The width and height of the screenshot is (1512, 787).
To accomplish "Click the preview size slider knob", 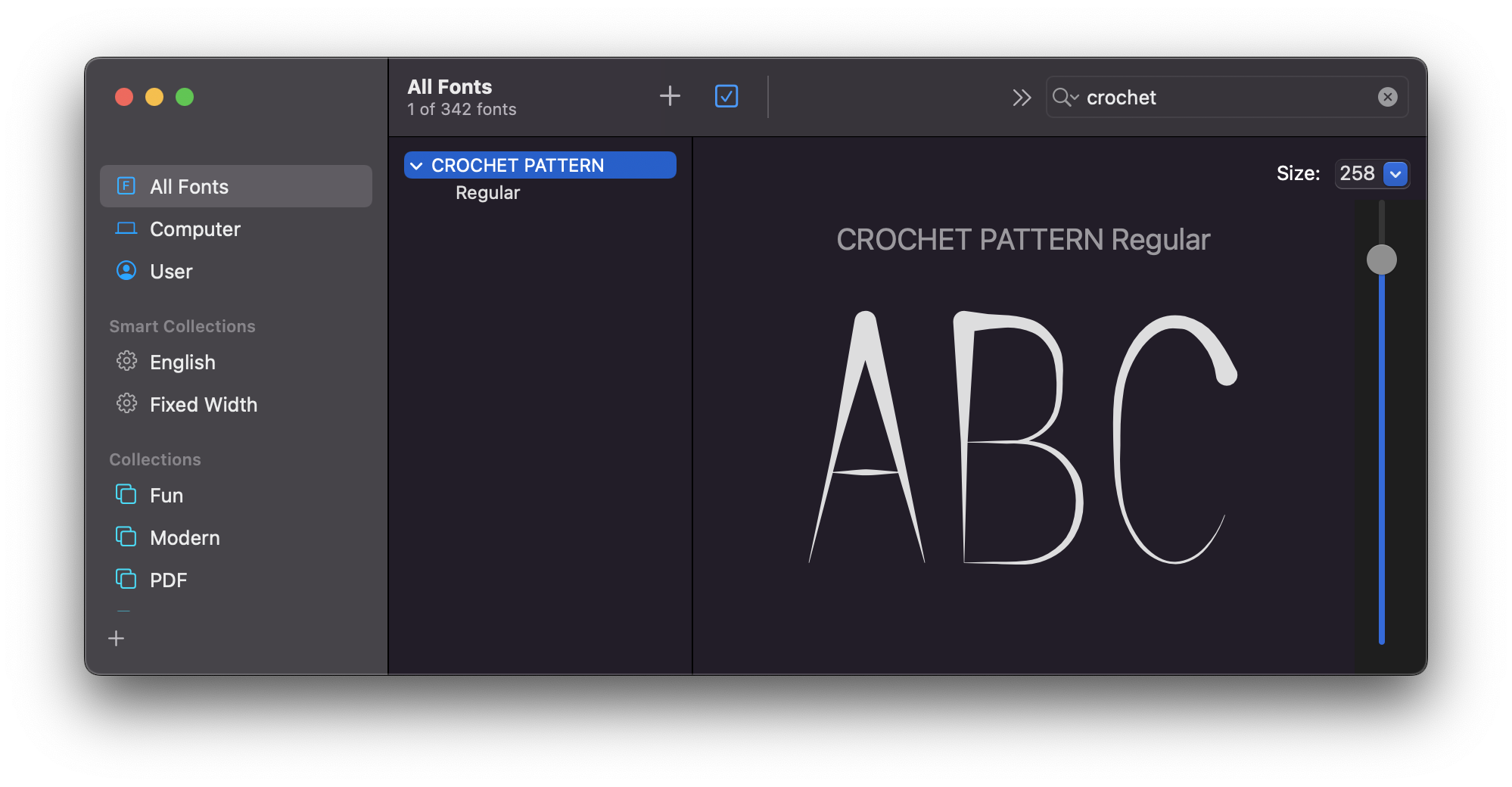I will point(1381,260).
